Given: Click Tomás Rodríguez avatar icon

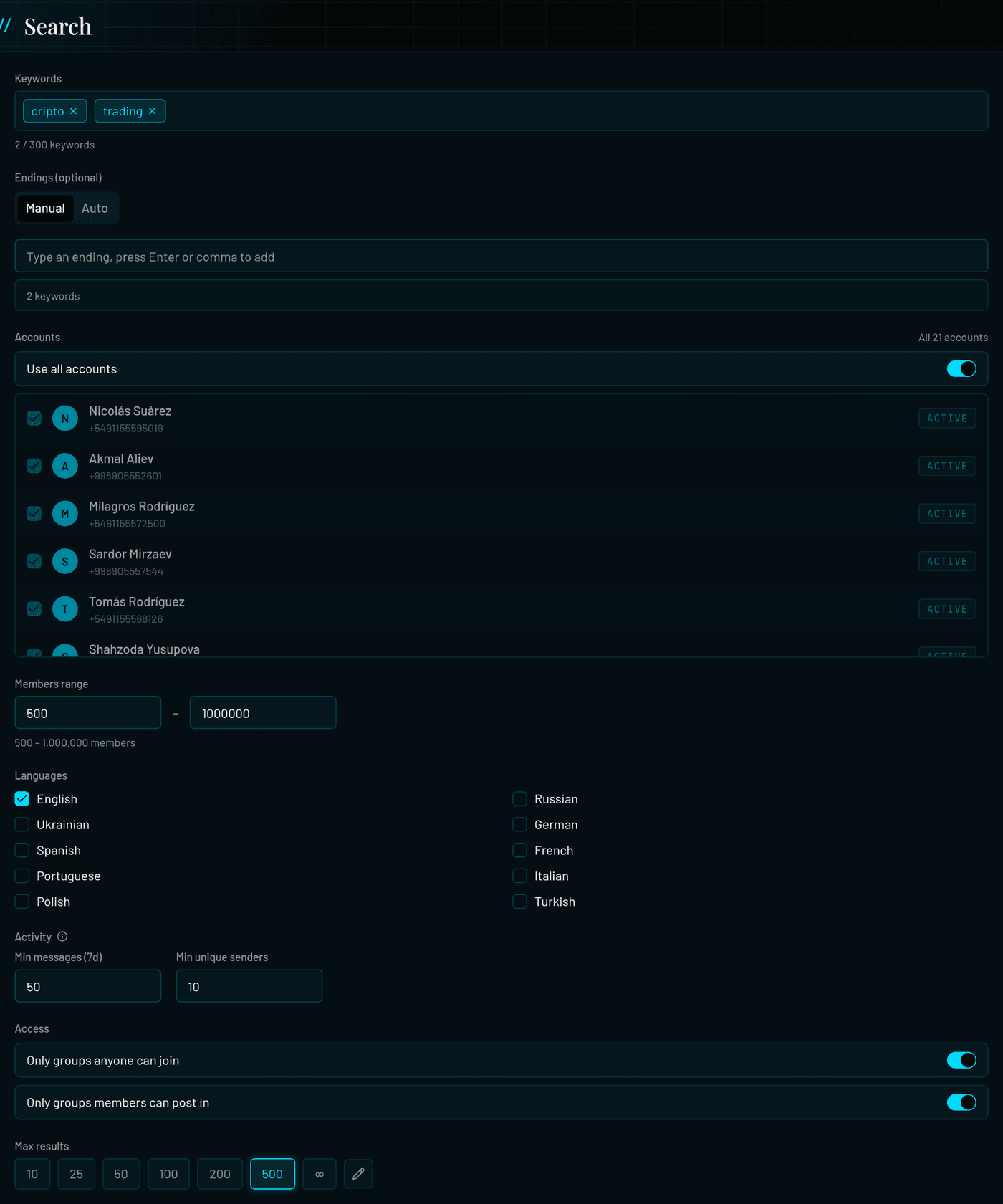Looking at the screenshot, I should coord(65,609).
